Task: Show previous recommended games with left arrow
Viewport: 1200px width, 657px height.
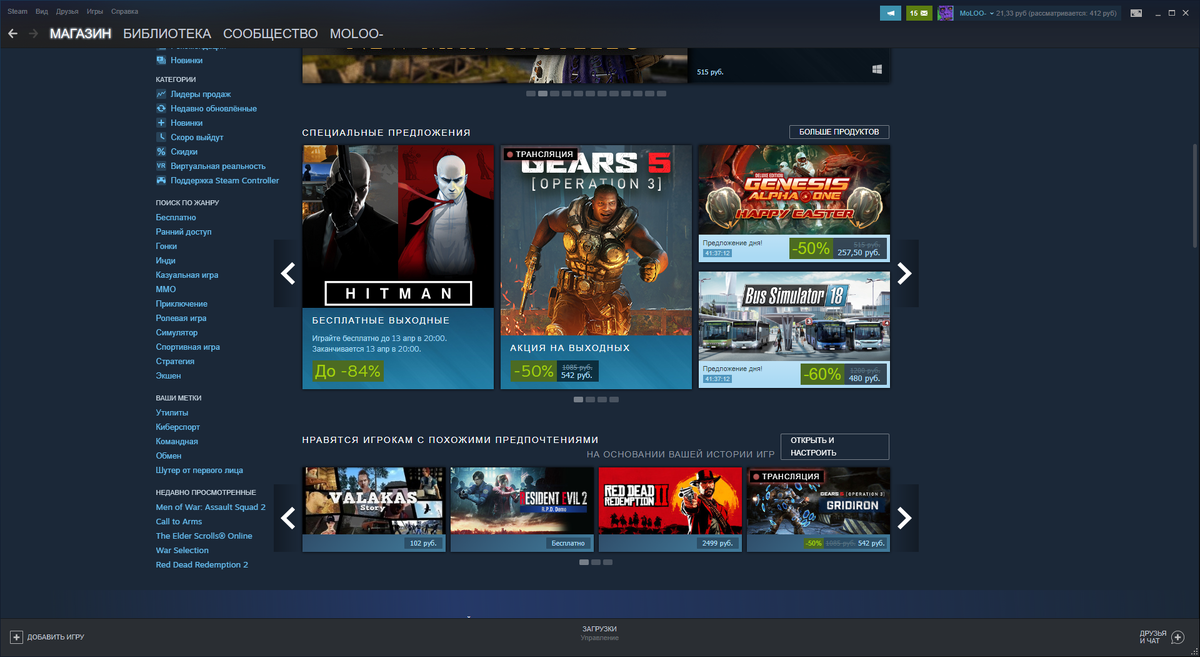Action: (288, 518)
